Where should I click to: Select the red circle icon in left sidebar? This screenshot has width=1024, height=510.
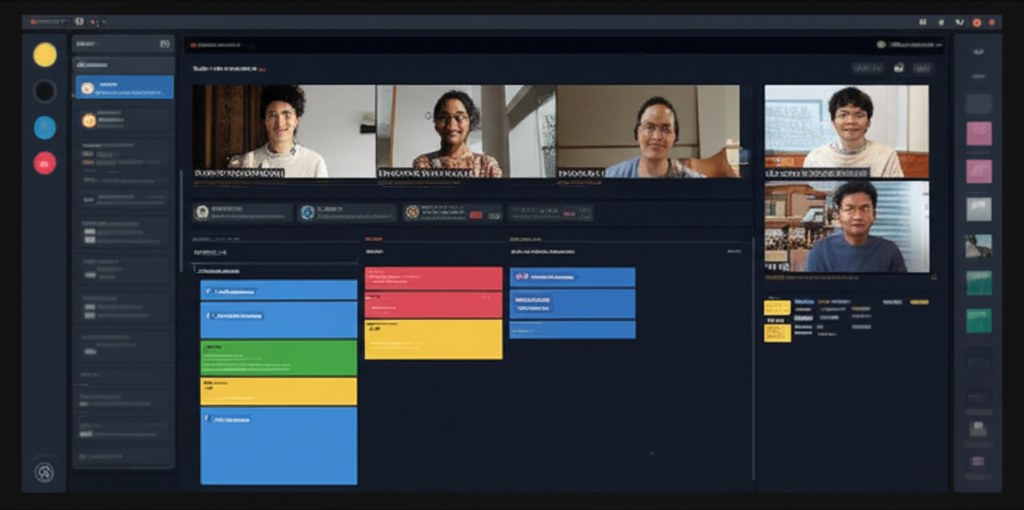tap(45, 162)
